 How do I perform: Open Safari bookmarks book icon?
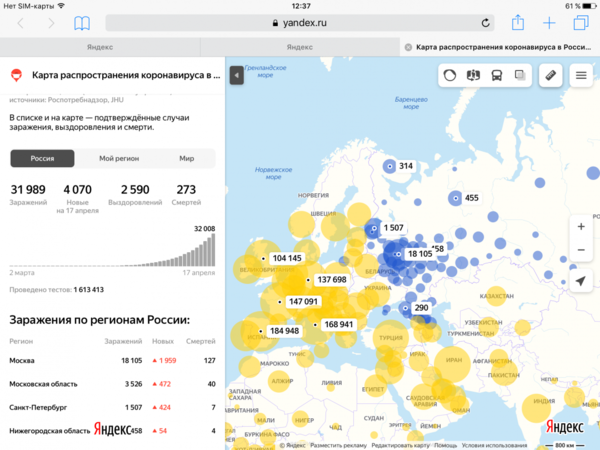(x=82, y=23)
